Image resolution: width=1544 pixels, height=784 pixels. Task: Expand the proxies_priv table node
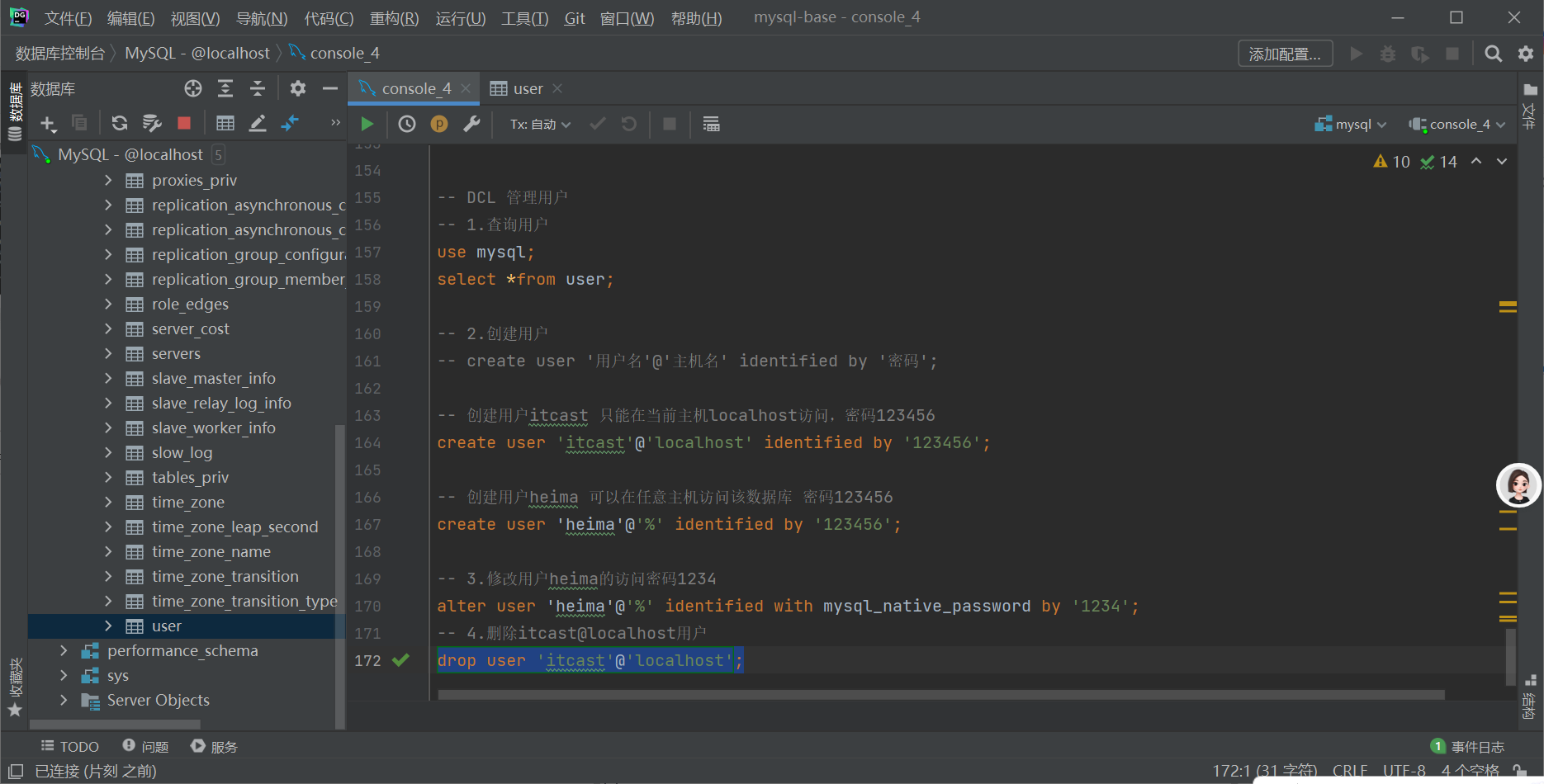pyautogui.click(x=108, y=180)
